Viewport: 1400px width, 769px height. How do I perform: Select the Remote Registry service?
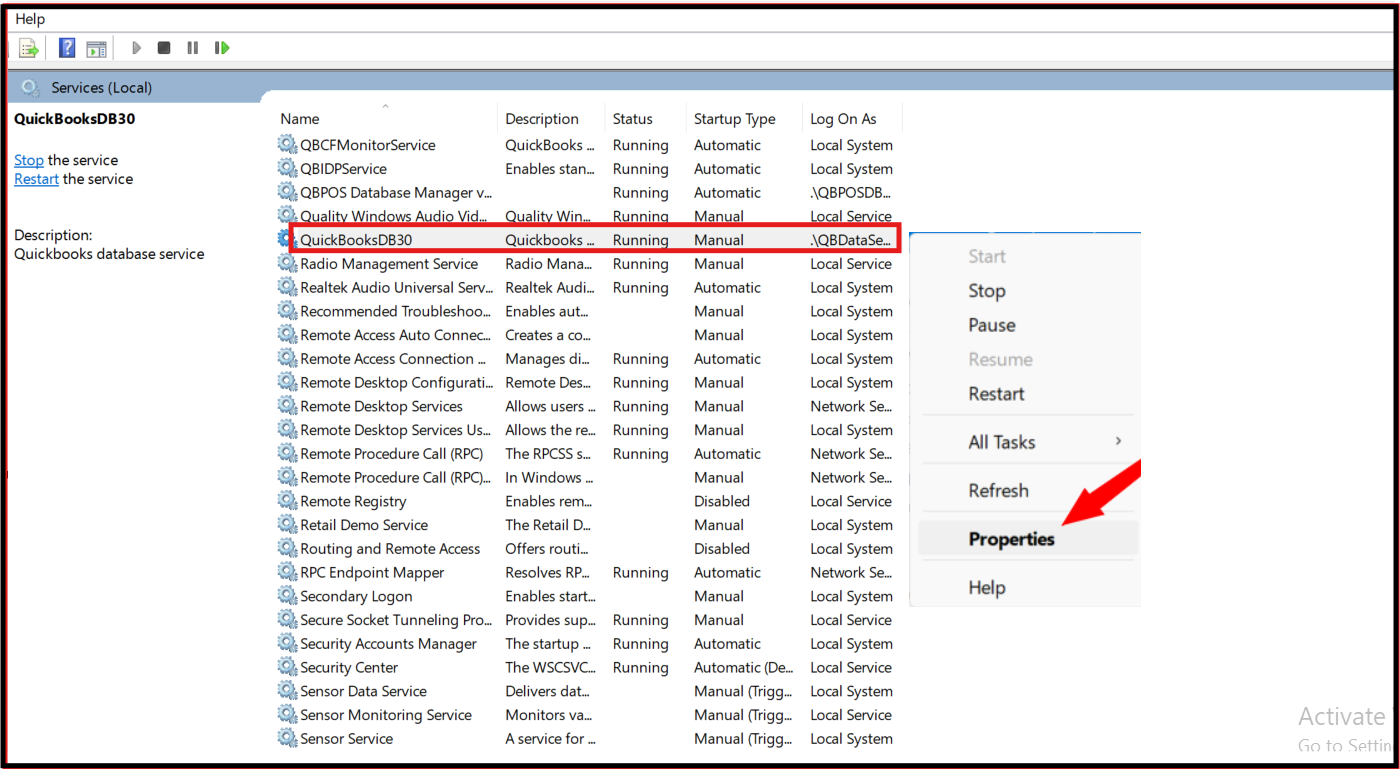353,501
